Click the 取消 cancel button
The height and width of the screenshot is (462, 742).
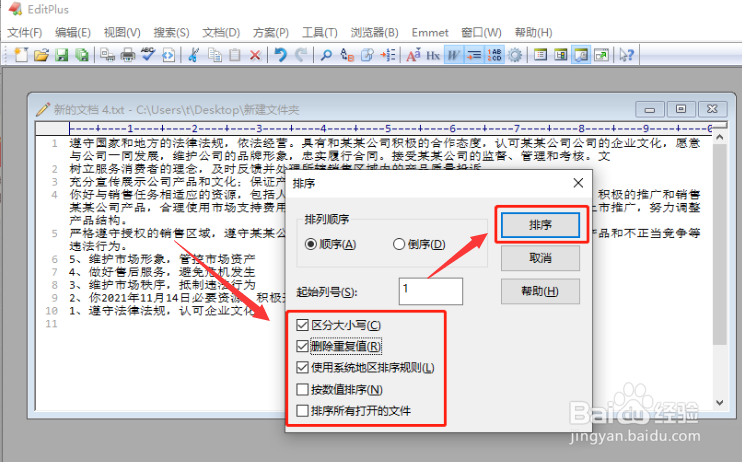(x=540, y=258)
